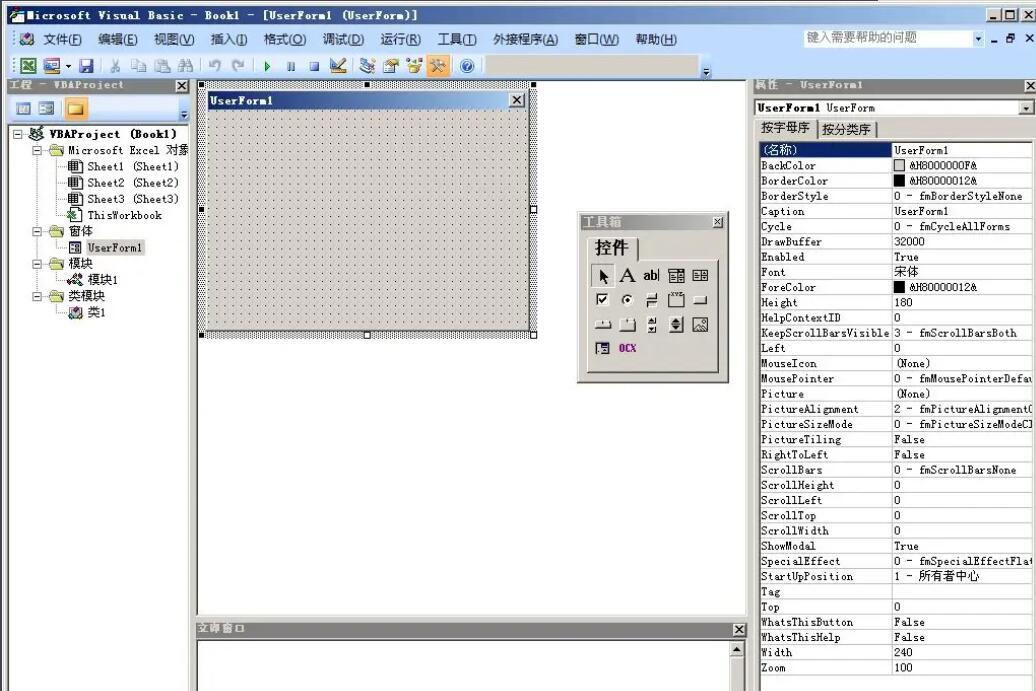Collapse the 窗体 folder
Screen dimensions: 1036x691
(37, 231)
